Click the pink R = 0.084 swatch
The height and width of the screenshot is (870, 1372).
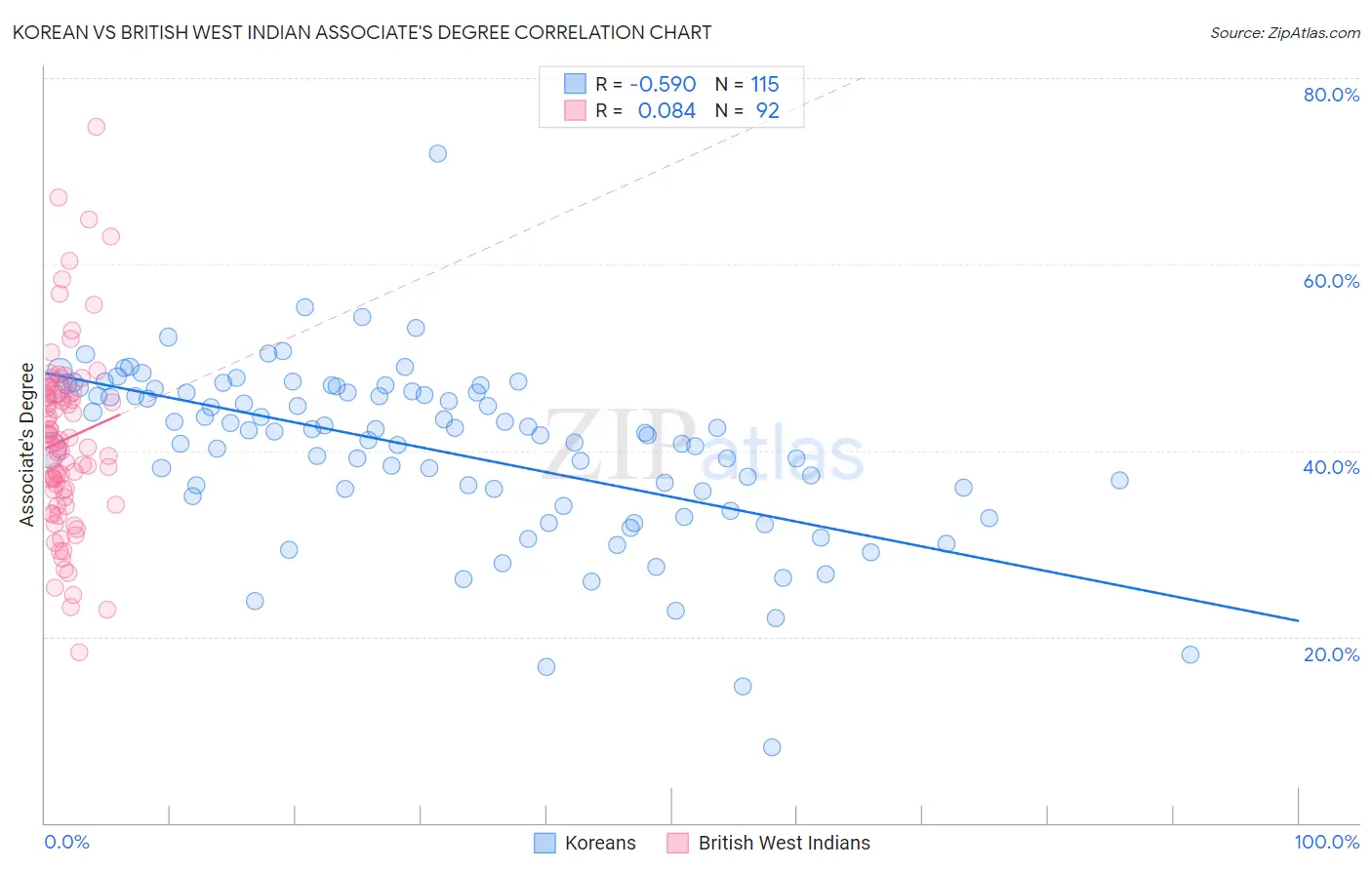tap(575, 110)
